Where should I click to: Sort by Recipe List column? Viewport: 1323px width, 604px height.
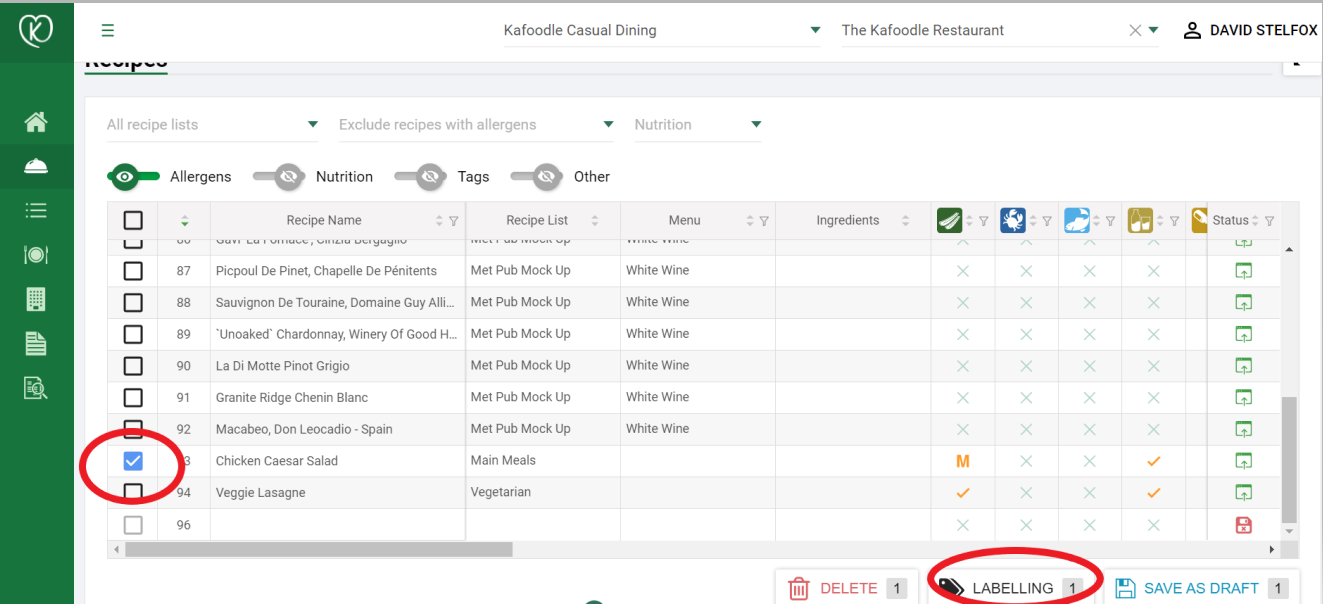point(595,221)
